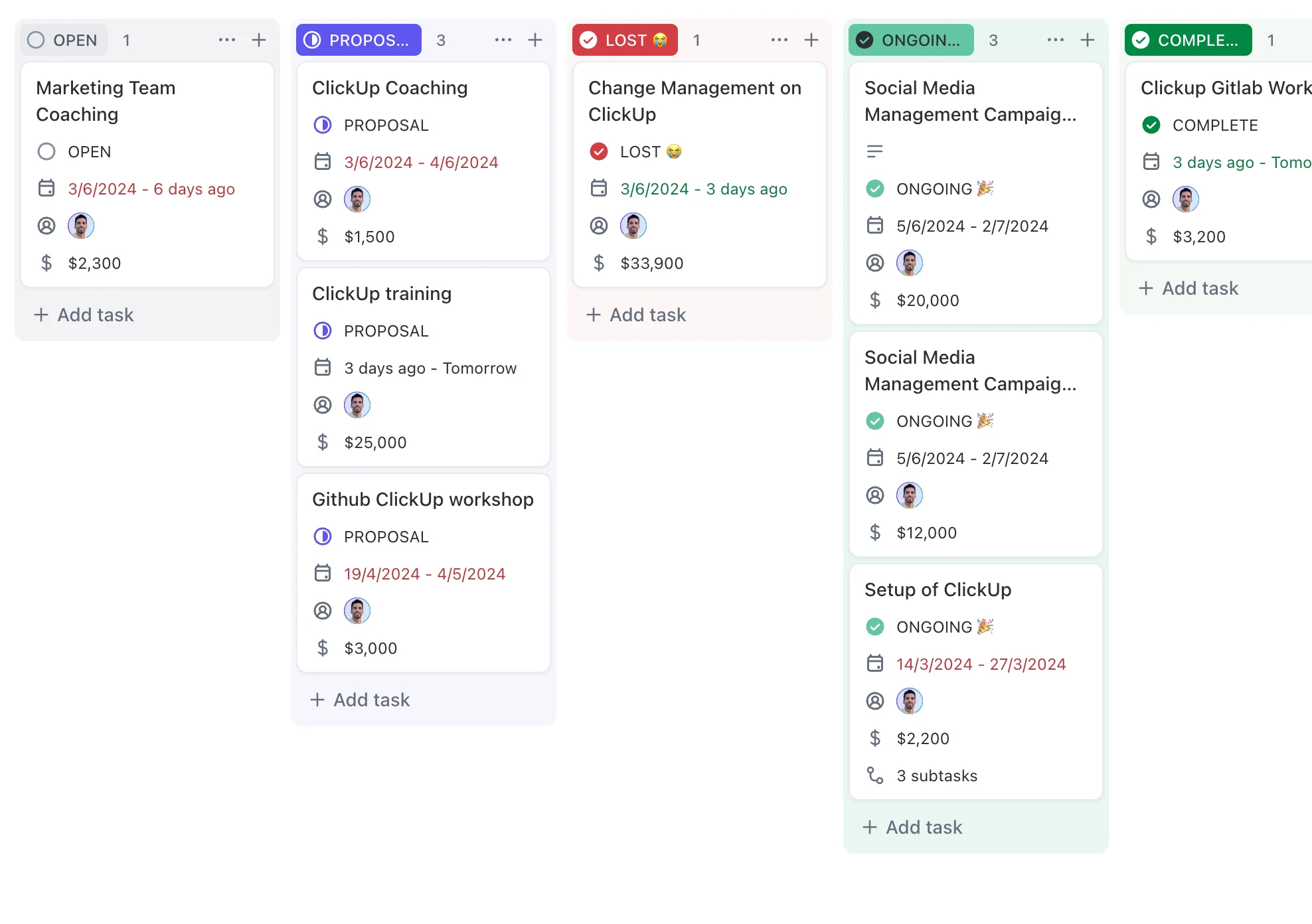Open the PROPOSAL column options menu
The image size is (1312, 924).
click(x=503, y=40)
